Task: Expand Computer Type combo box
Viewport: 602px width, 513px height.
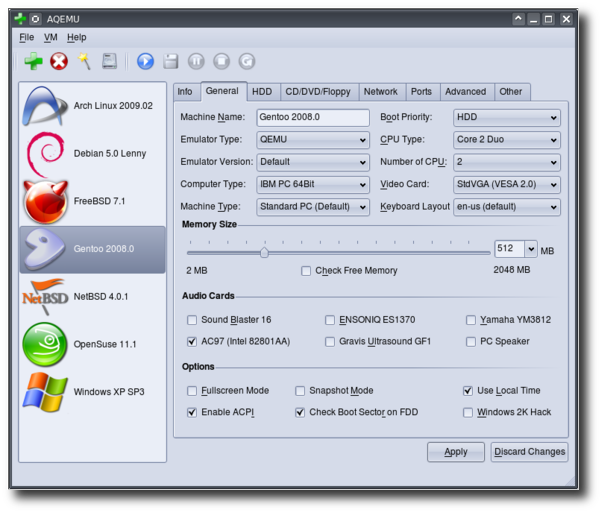Action: pyautogui.click(x=313, y=184)
